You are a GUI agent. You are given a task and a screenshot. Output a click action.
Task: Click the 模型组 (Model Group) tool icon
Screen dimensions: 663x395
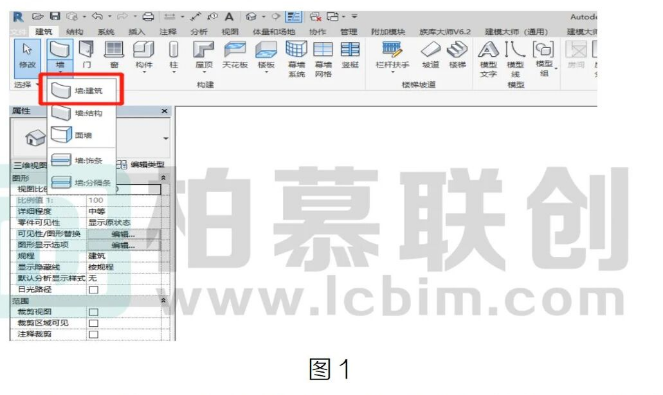544,49
